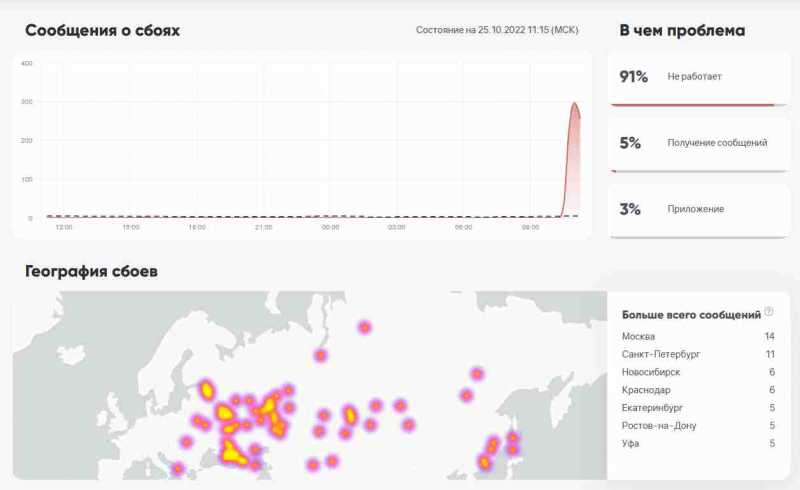Click the help question-mark icon beside Больше всего сообщений
This screenshot has height=490, width=800.
coord(769,312)
